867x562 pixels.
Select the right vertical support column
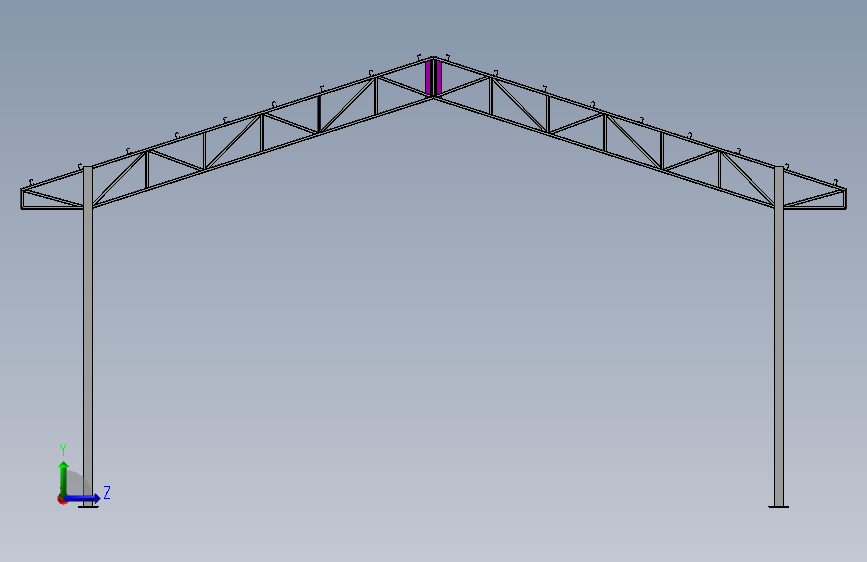779,335
